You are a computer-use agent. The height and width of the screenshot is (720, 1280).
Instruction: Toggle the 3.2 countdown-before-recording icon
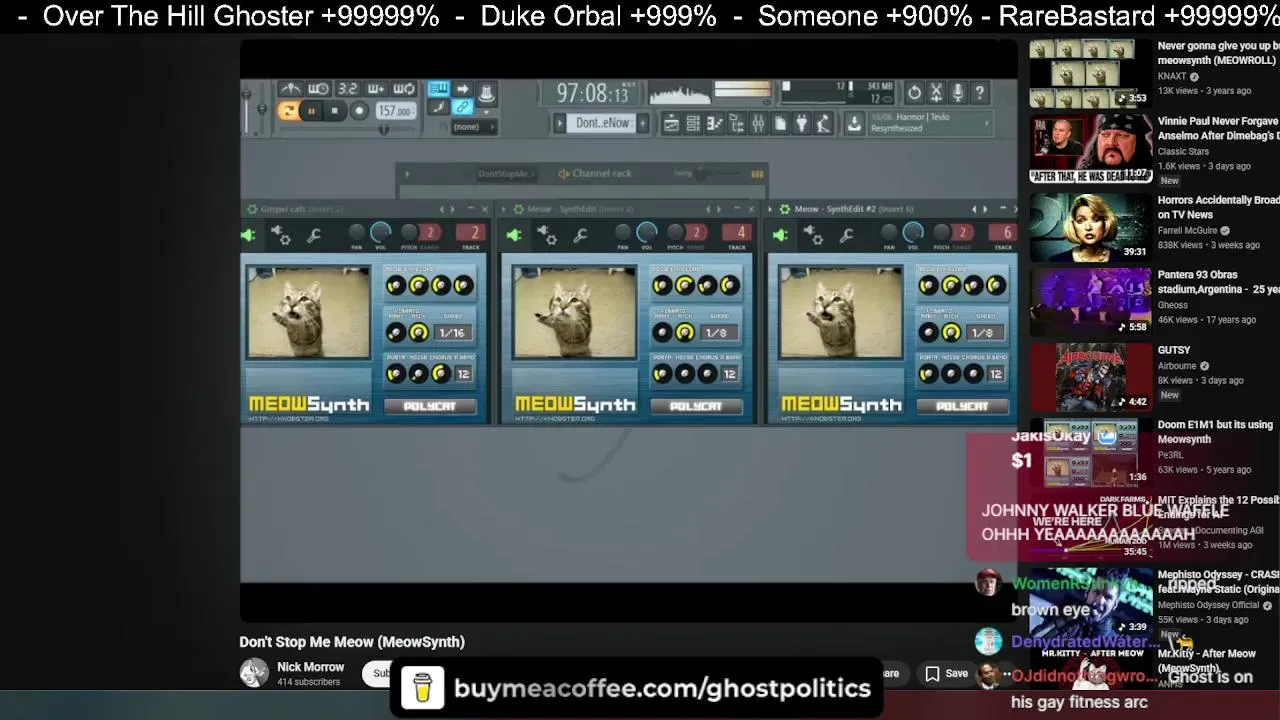[347, 89]
